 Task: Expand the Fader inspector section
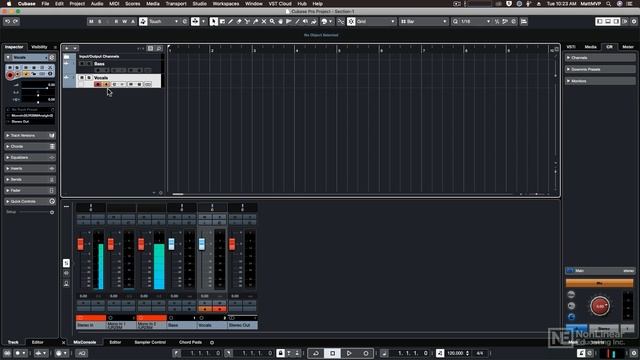click(x=30, y=191)
